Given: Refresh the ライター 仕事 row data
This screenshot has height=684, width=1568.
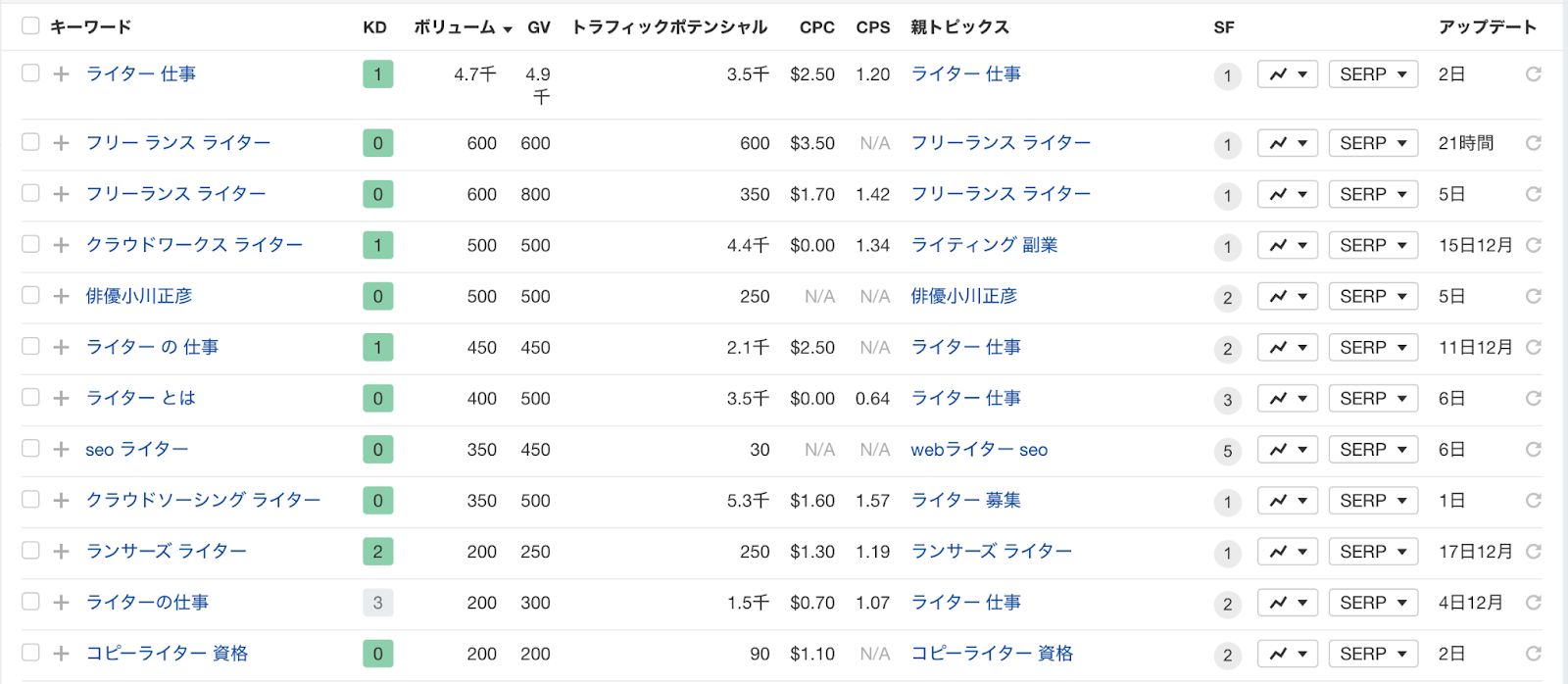Looking at the screenshot, I should coord(1534,74).
